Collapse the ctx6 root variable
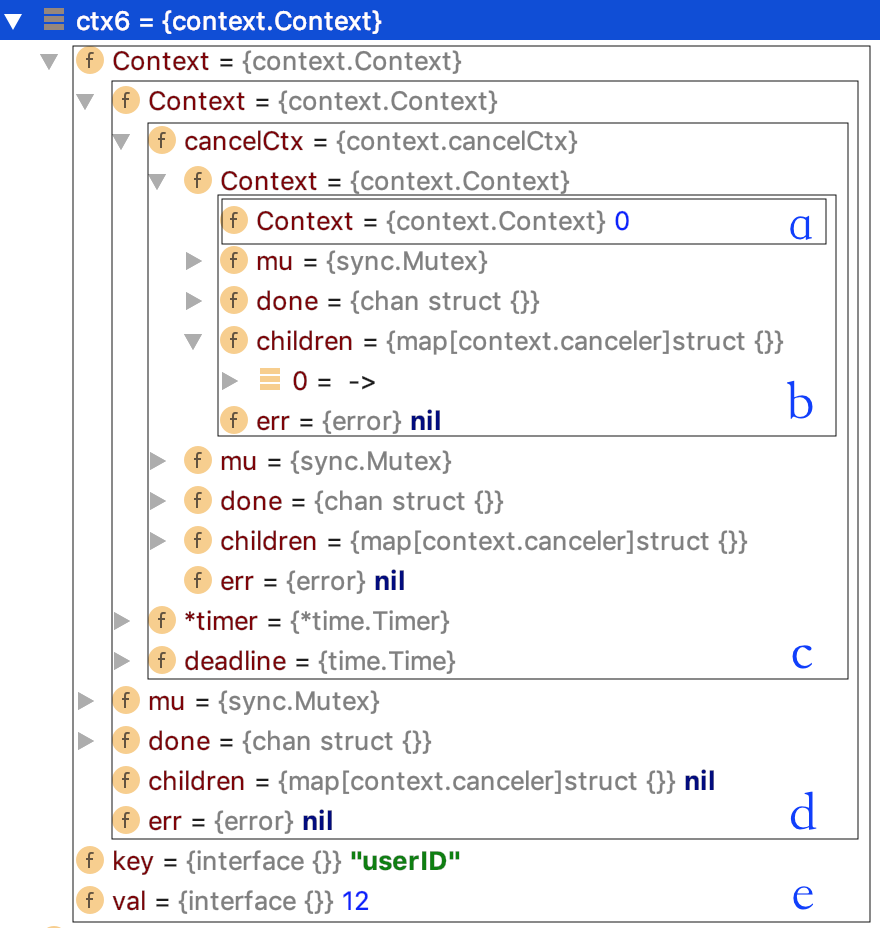The width and height of the screenshot is (880, 928). click(x=13, y=21)
